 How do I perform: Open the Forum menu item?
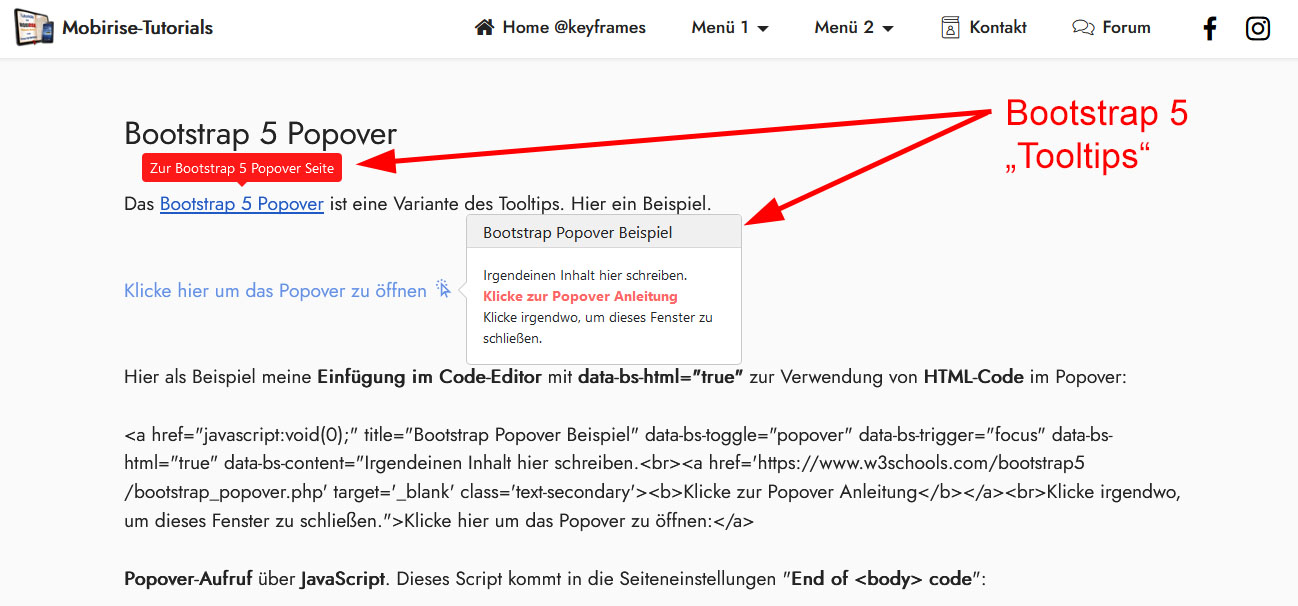pos(1126,28)
